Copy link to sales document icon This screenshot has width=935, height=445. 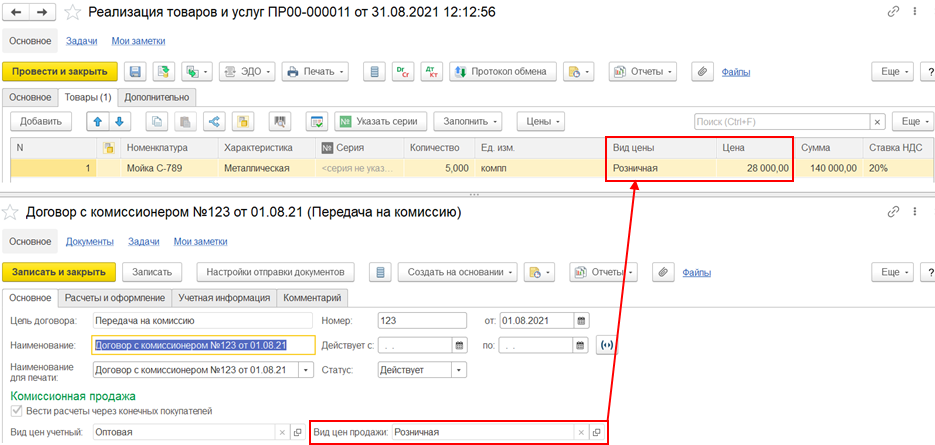pos(893,12)
